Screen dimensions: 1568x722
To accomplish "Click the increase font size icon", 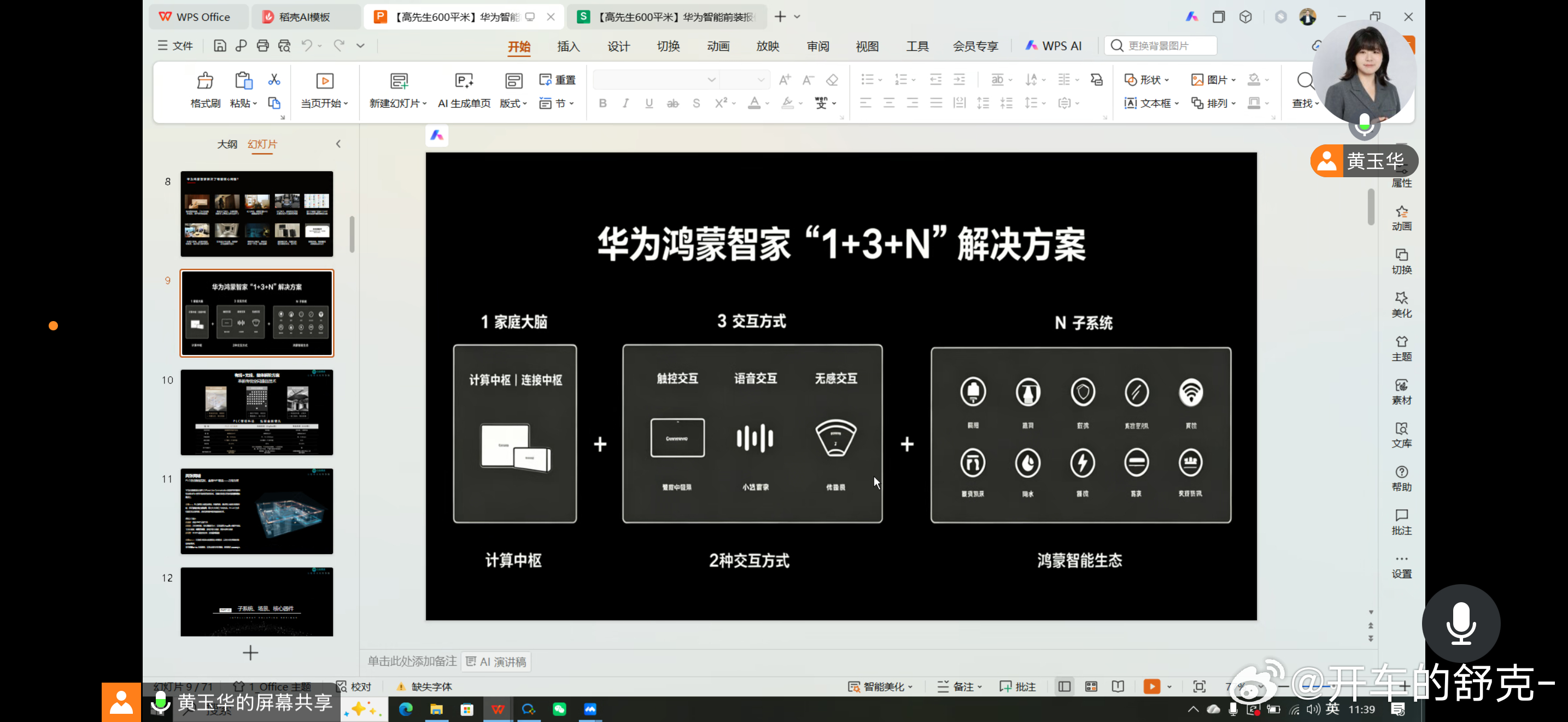I will [785, 80].
